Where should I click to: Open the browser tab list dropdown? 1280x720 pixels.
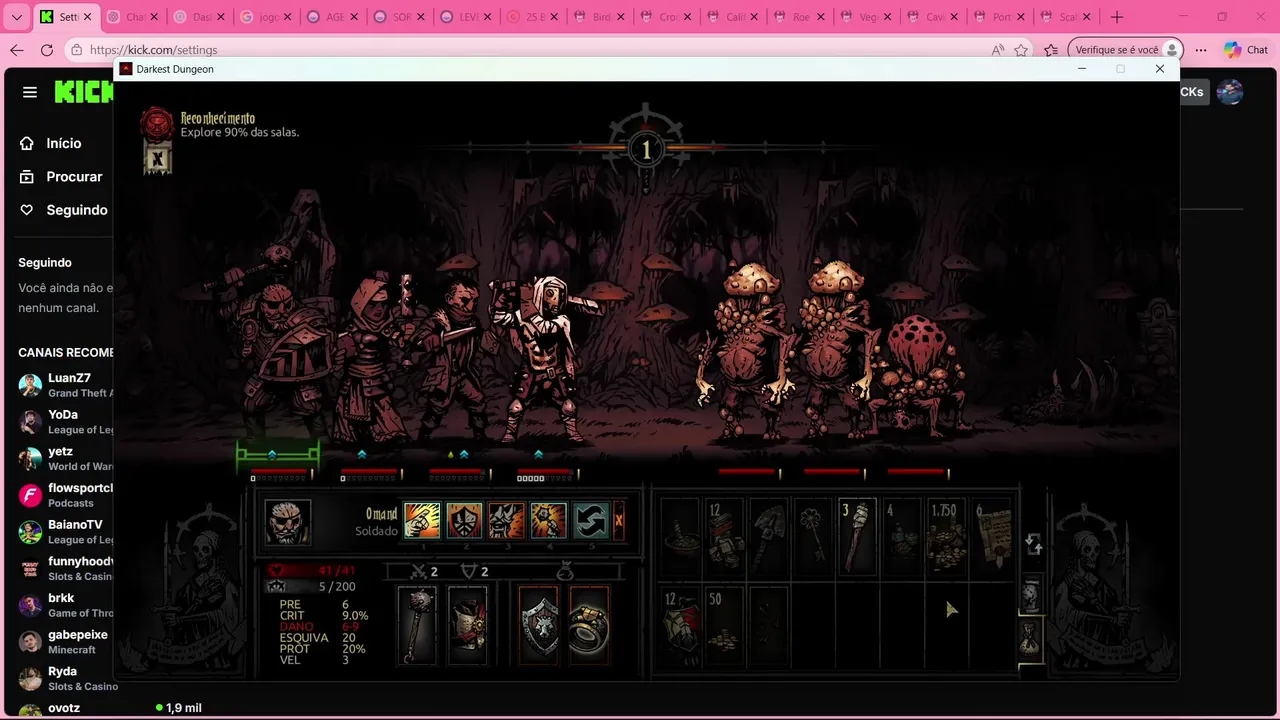coord(16,17)
